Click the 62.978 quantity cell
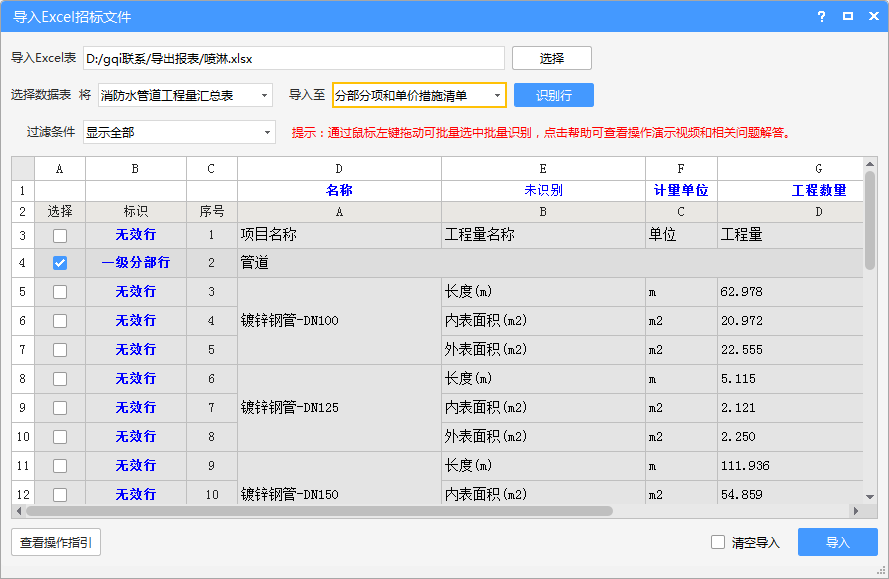This screenshot has width=889, height=579. pos(790,291)
